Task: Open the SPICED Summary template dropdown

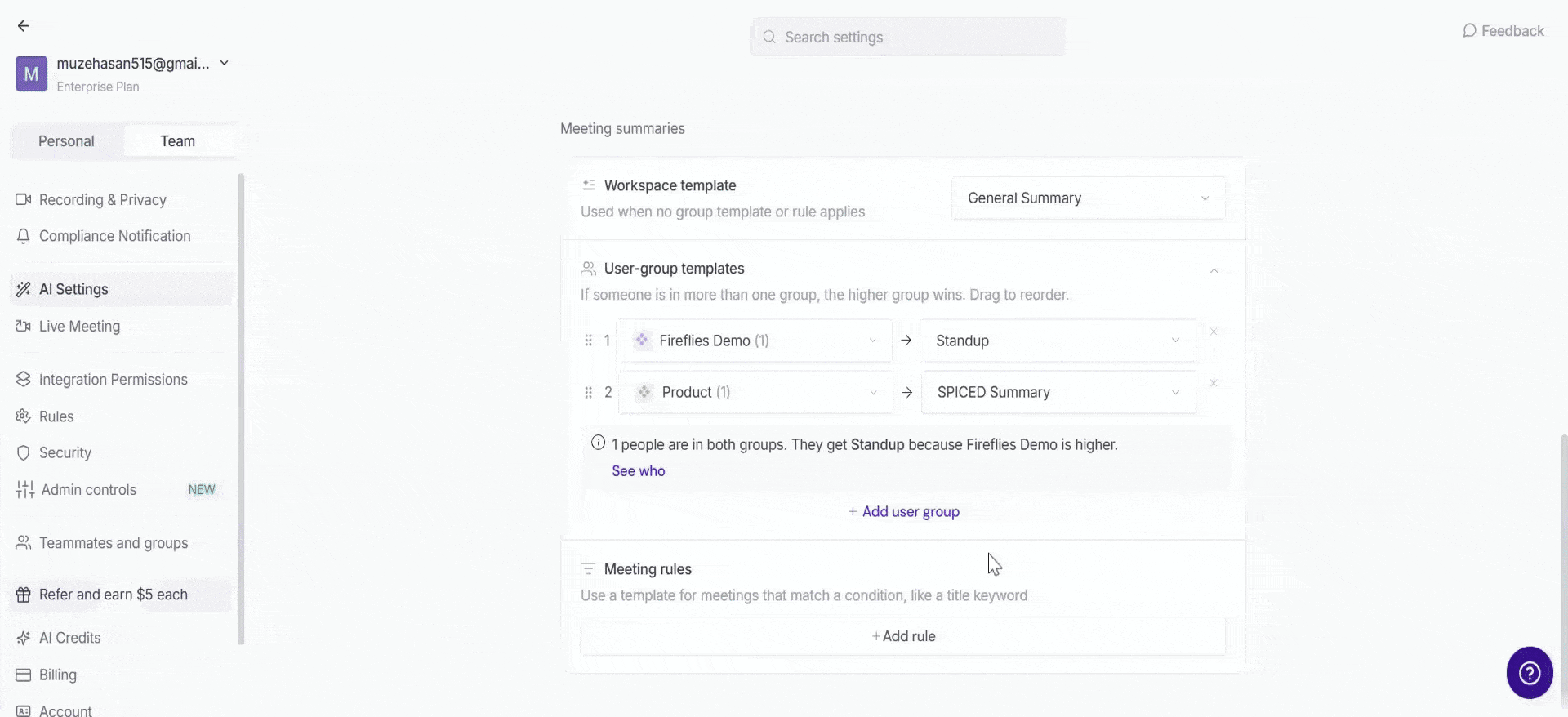Action: pos(1058,393)
